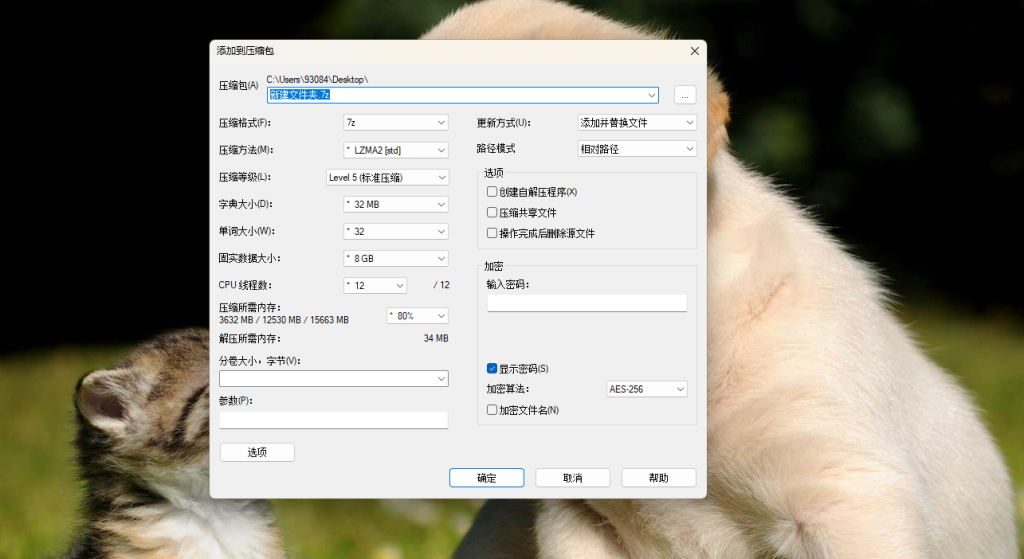The image size is (1024, 559).
Task: Open the memory usage 80% dropdown
Action: coord(417,315)
